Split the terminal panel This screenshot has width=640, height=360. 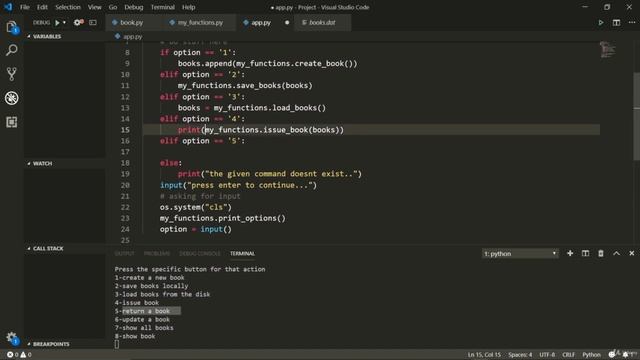coord(585,253)
